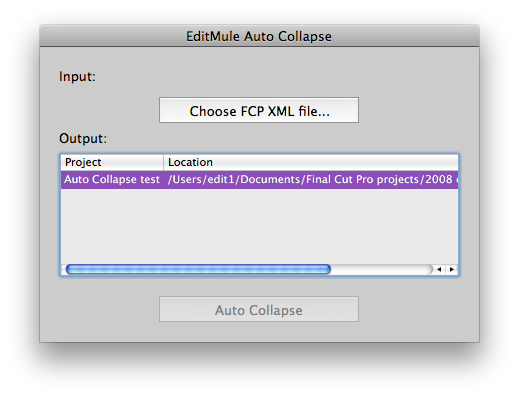This screenshot has height=397, width=519.
Task: Select the Location column header
Action: [311, 162]
